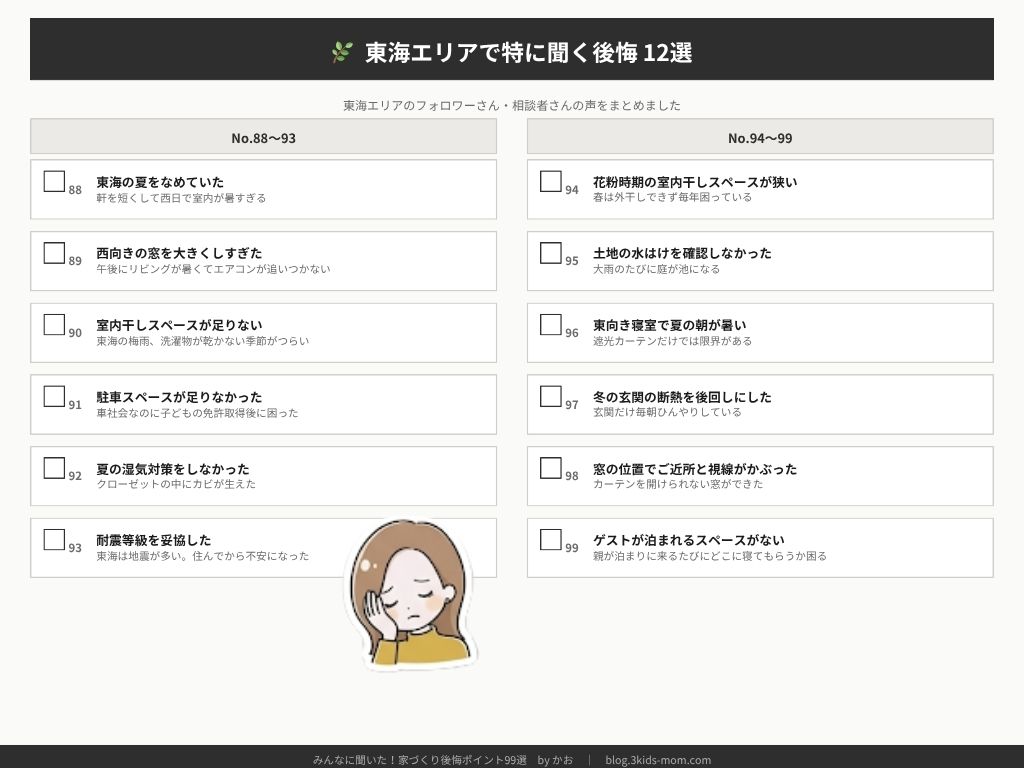Select the No.88〜93 column header
Viewport: 1024px width, 768px height.
(x=263, y=137)
